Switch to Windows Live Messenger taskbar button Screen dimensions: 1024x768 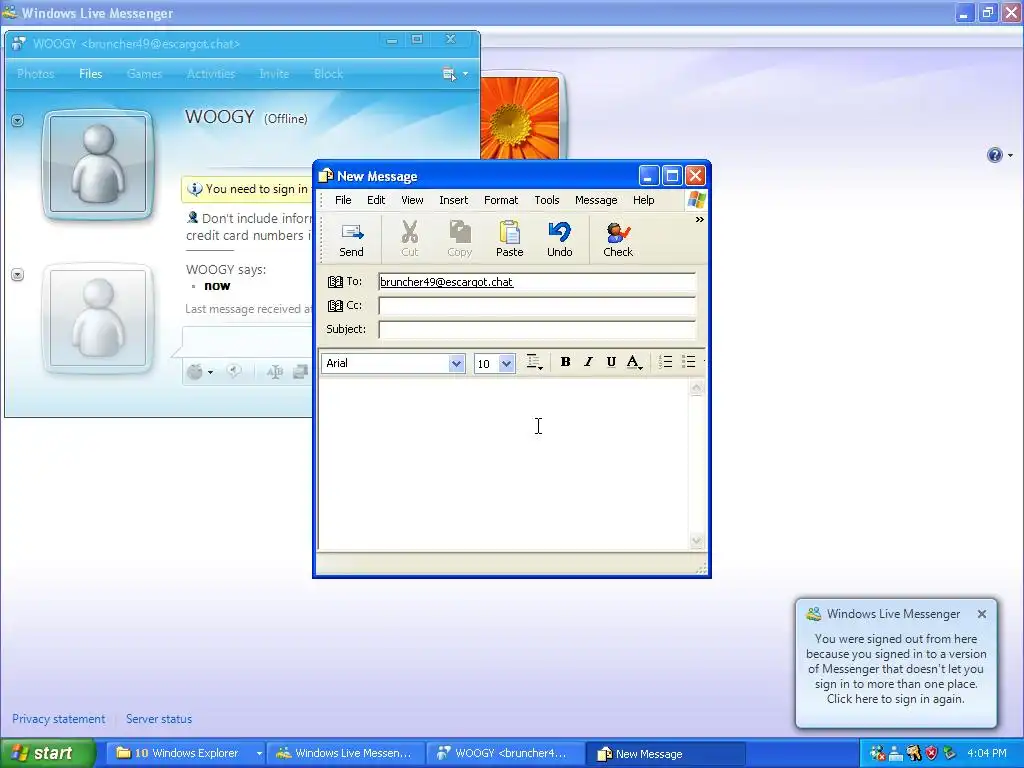(x=345, y=753)
